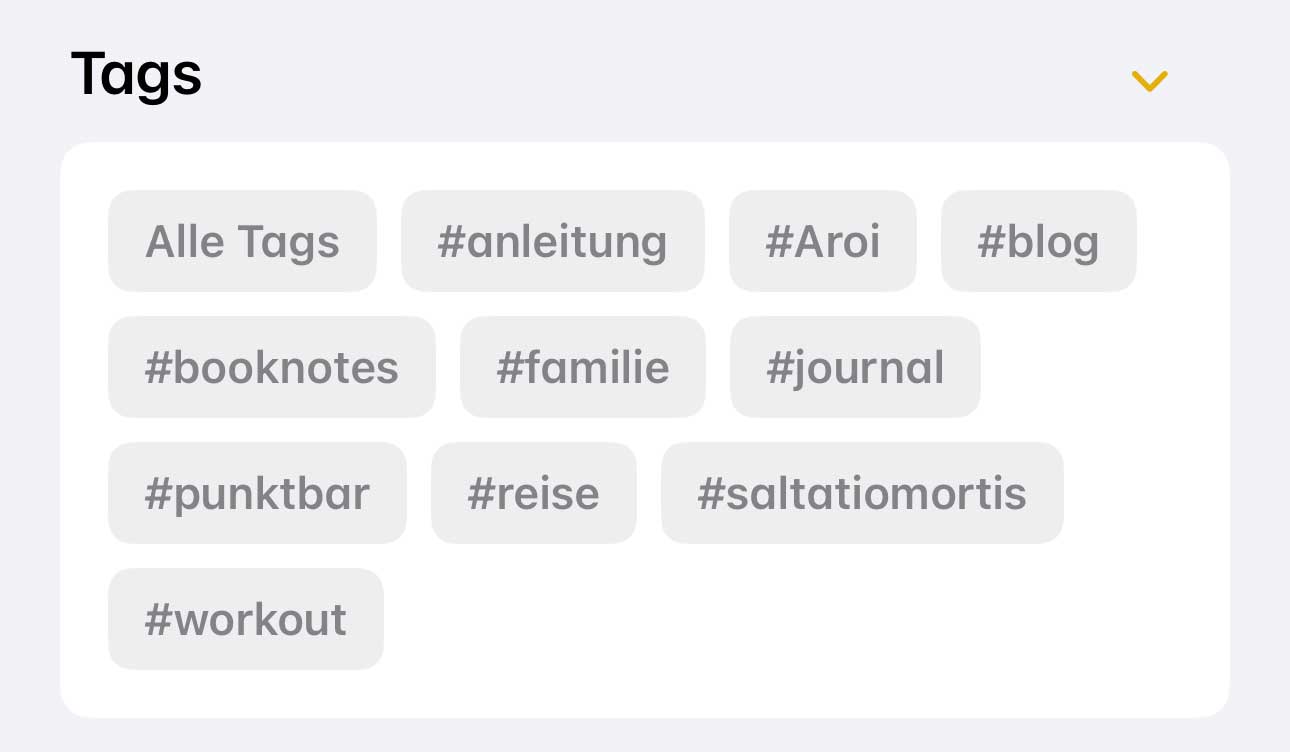Viewport: 1290px width, 752px height.
Task: Show posts tagged #workout
Action: pos(245,619)
